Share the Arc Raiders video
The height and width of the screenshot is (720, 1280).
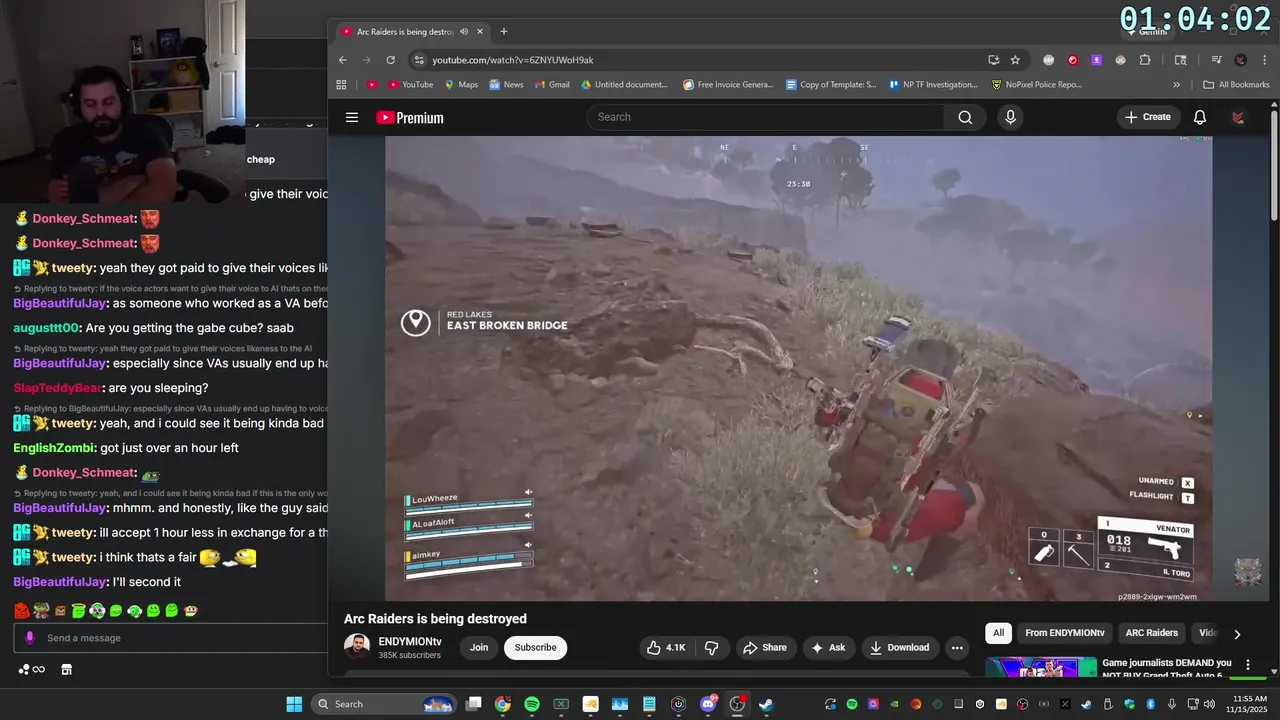pos(765,648)
